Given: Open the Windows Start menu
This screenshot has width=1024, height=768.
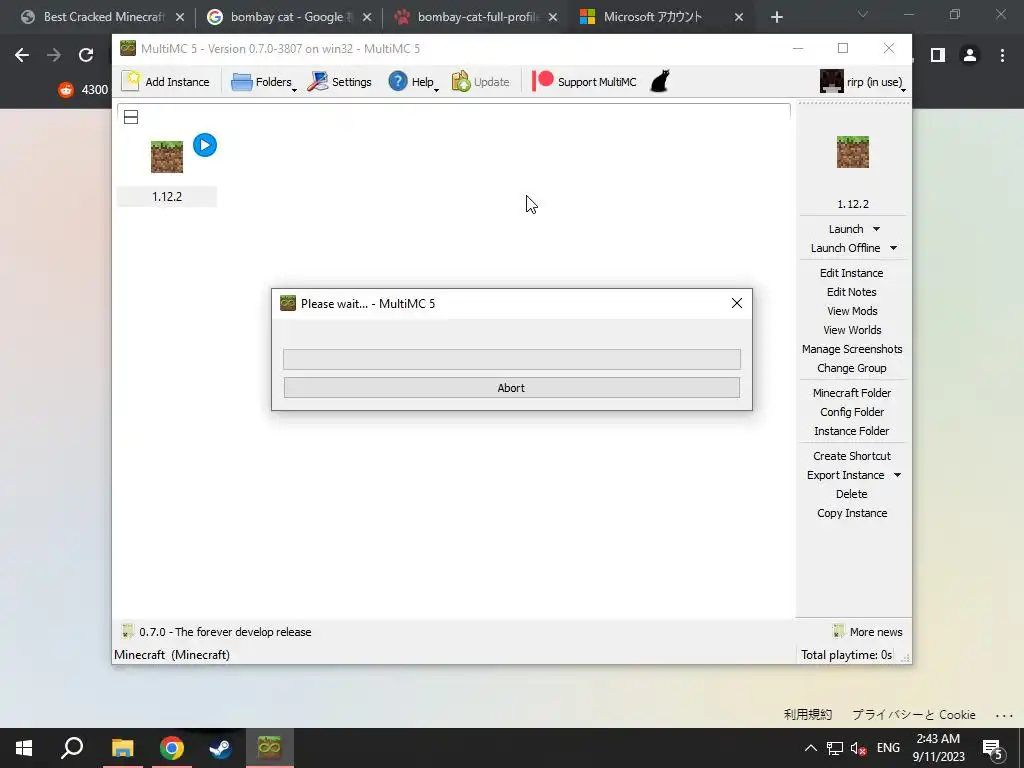Looking at the screenshot, I should (x=24, y=748).
